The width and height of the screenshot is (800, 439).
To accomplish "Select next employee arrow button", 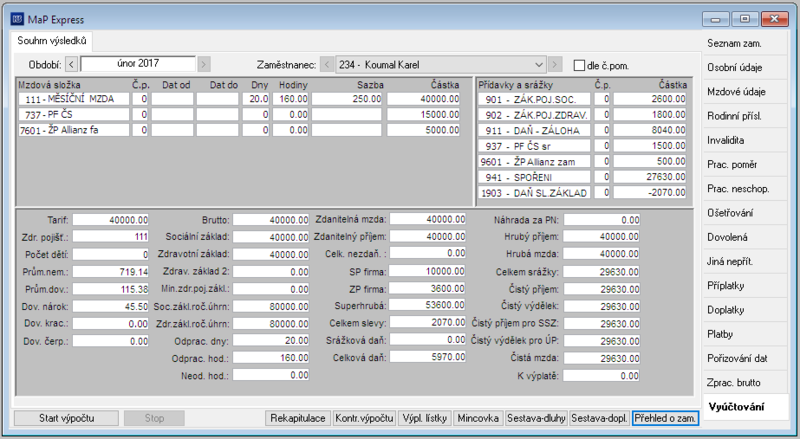I will point(555,65).
